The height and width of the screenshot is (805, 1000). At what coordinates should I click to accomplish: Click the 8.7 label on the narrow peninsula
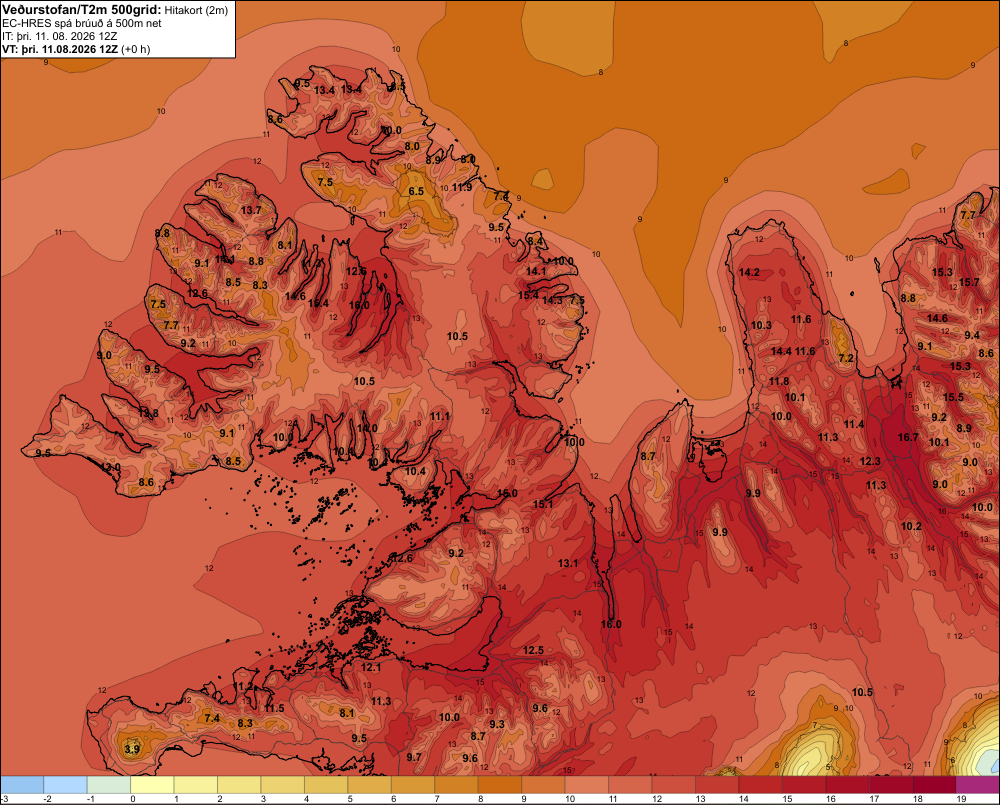(x=648, y=456)
